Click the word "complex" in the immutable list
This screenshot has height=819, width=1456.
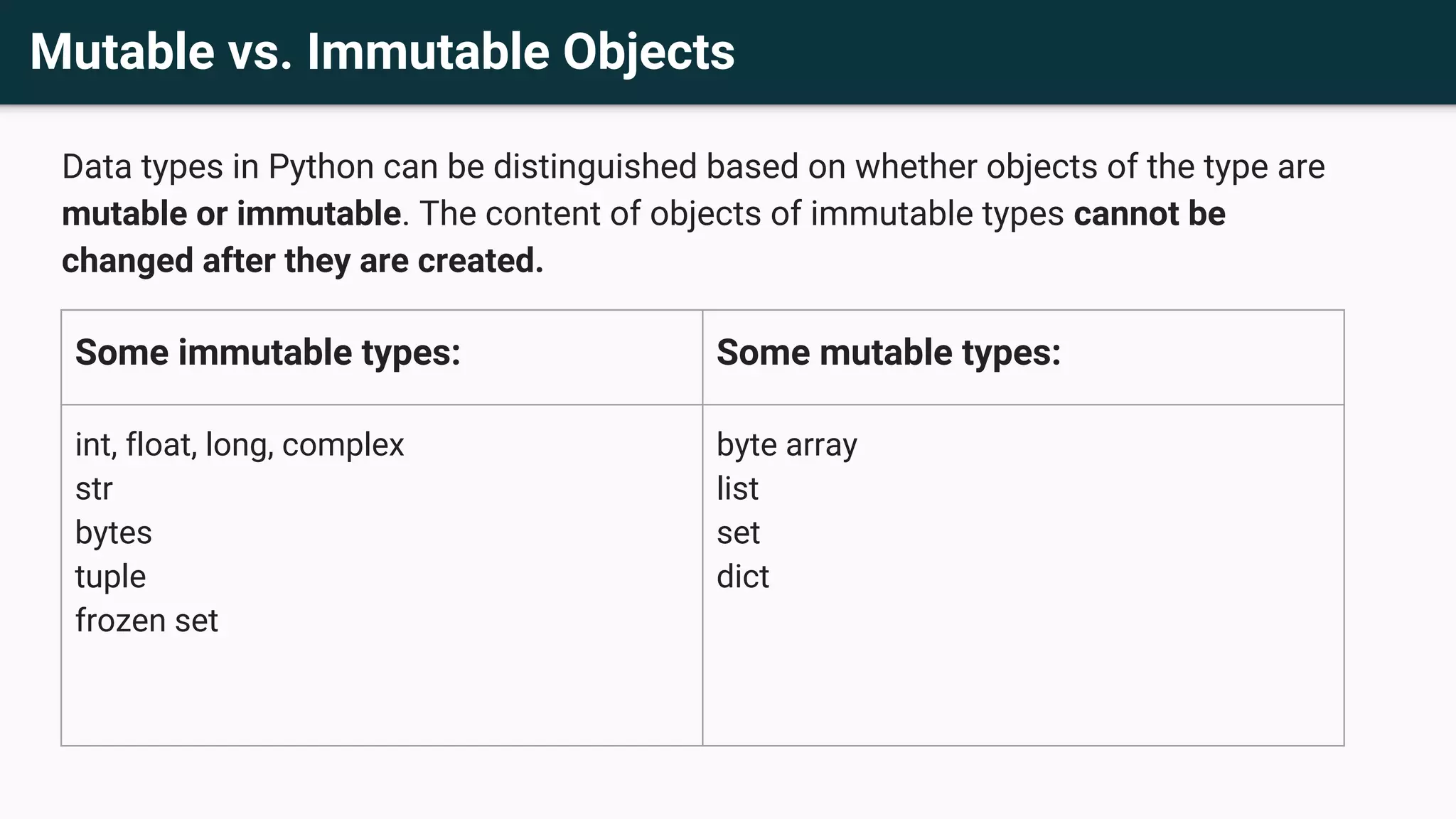(343, 445)
